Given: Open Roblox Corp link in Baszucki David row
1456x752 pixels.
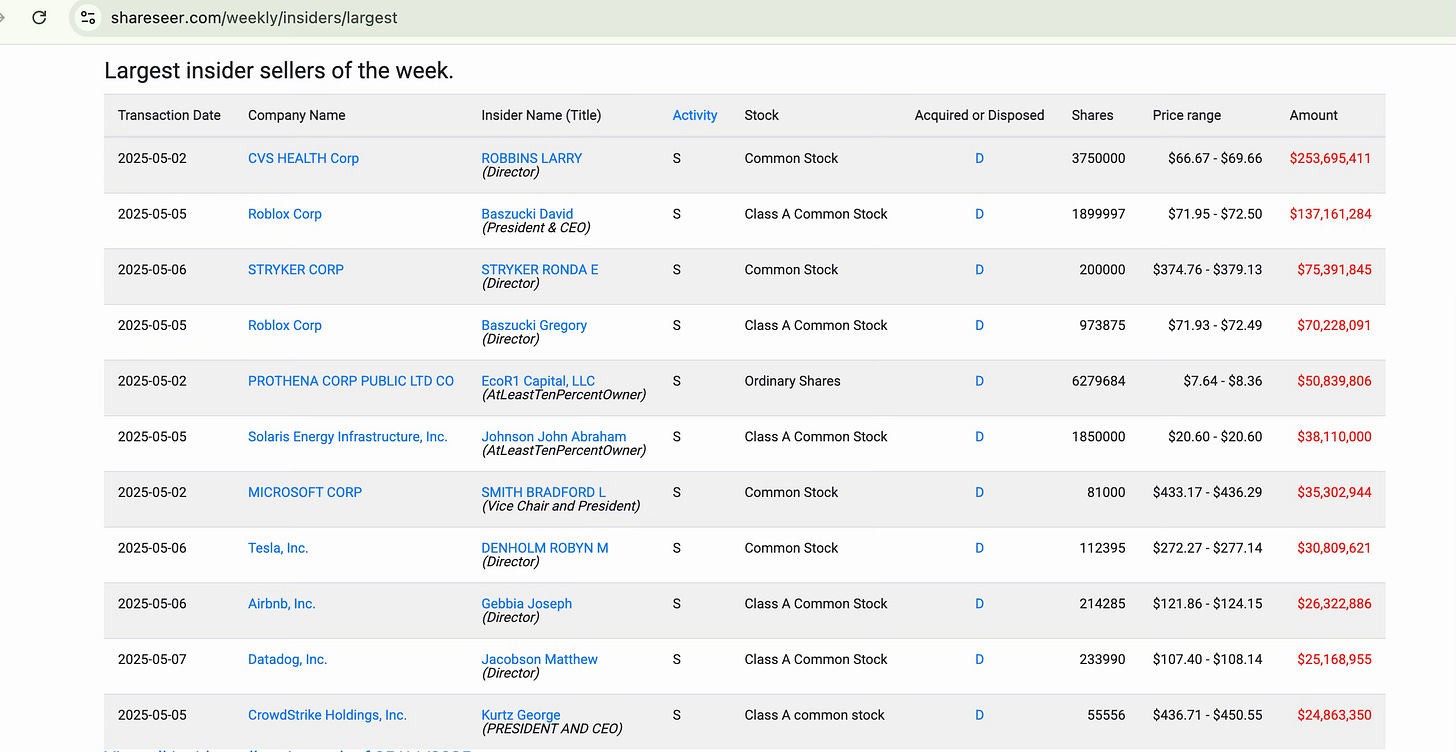Looking at the screenshot, I should coord(285,214).
